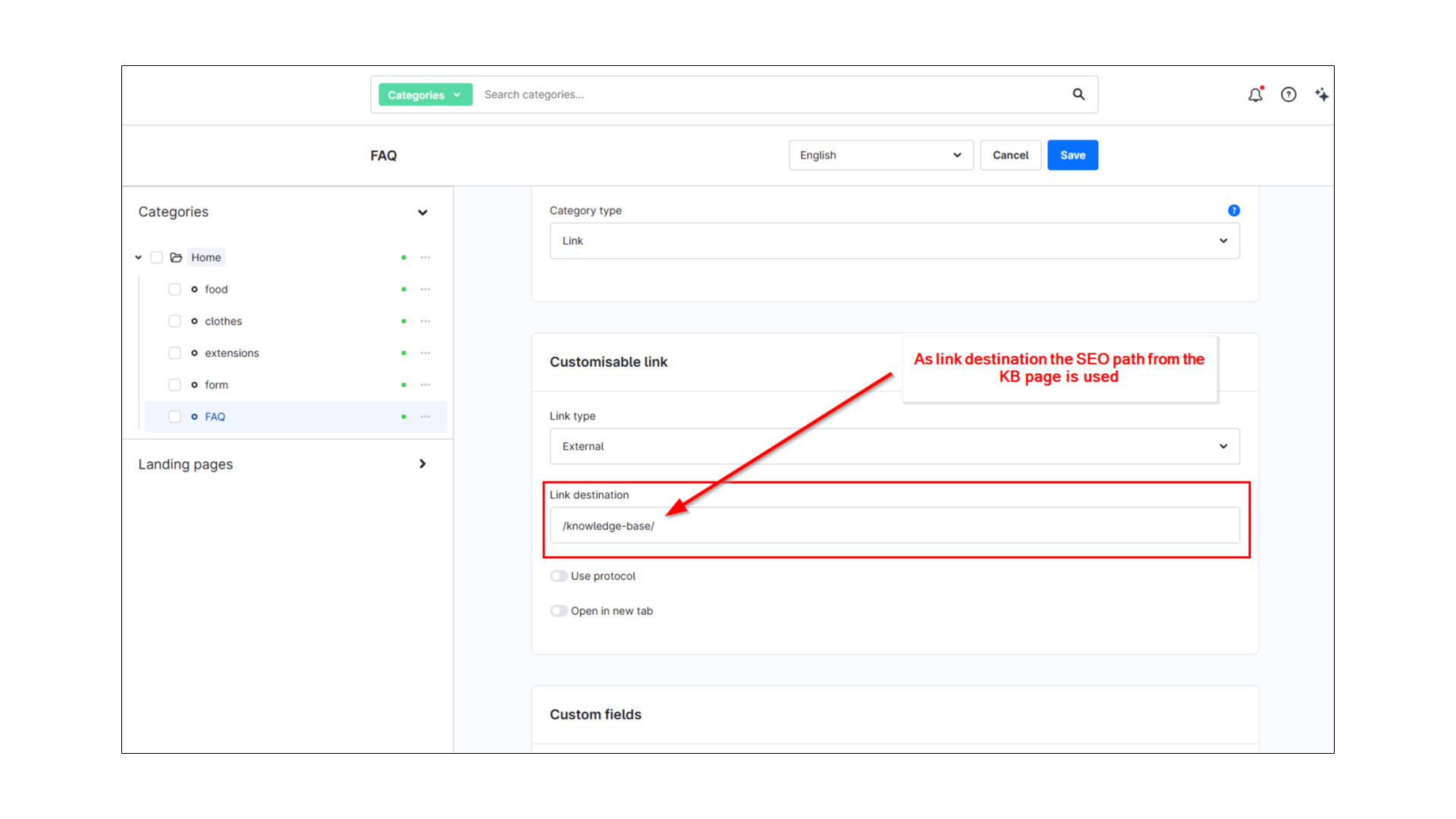This screenshot has width=1456, height=819.
Task: Open the three-dot menu for FAQ
Action: click(425, 416)
